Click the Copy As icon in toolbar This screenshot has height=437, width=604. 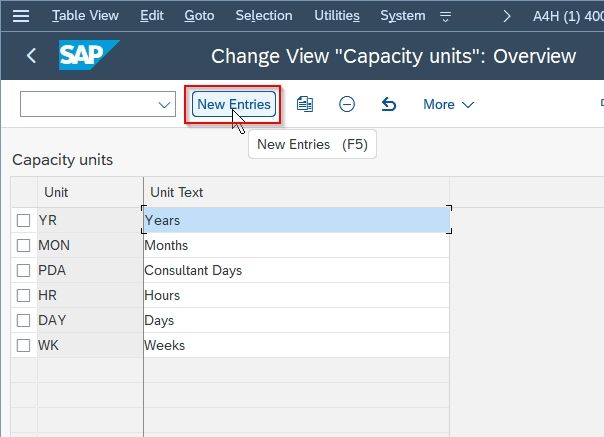(x=305, y=104)
